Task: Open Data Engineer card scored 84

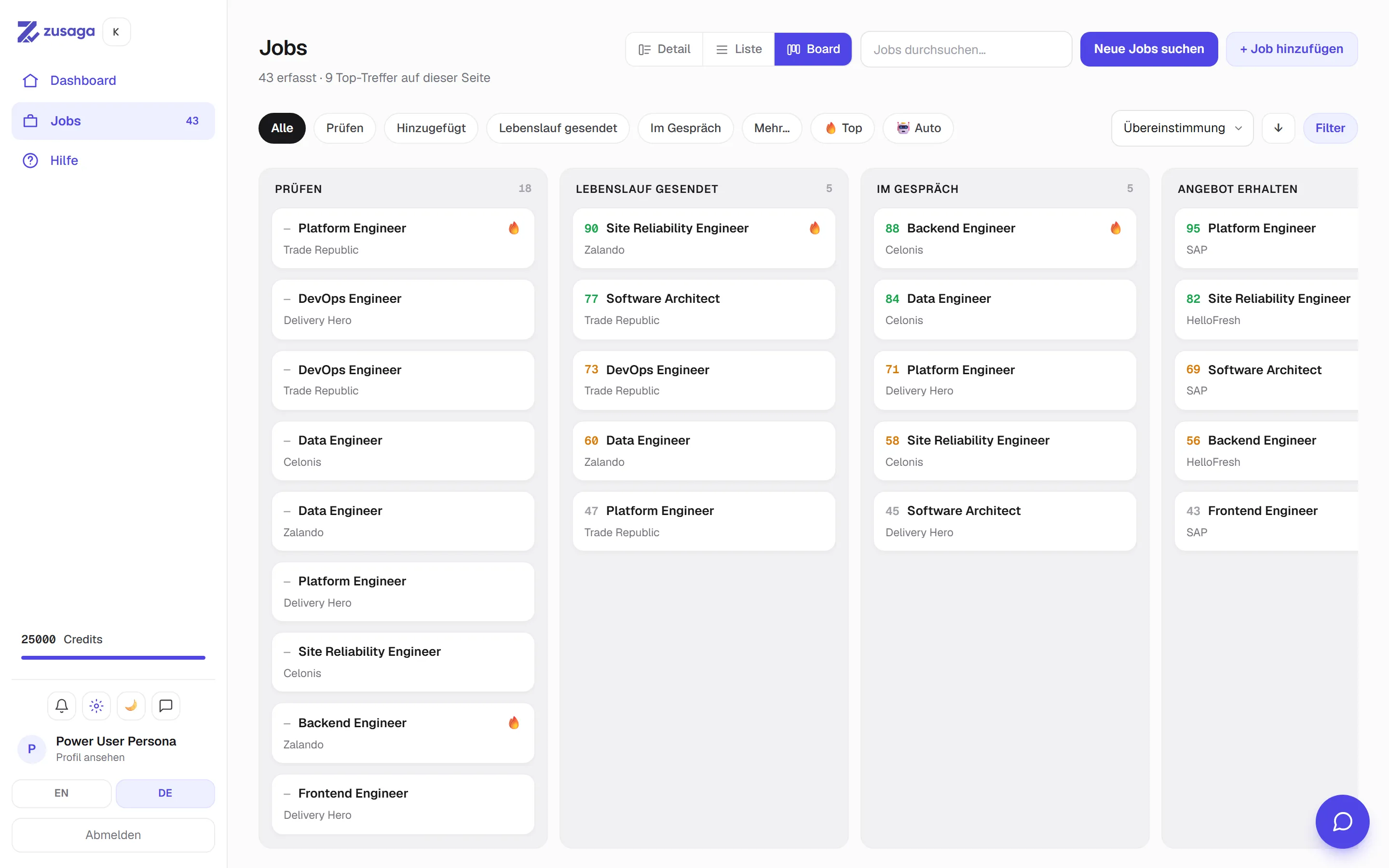Action: tap(1005, 310)
